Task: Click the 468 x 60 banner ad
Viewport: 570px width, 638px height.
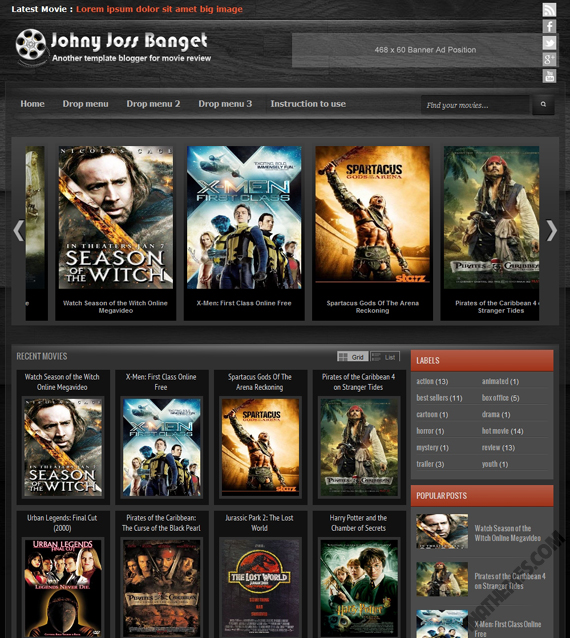Action: [425, 50]
